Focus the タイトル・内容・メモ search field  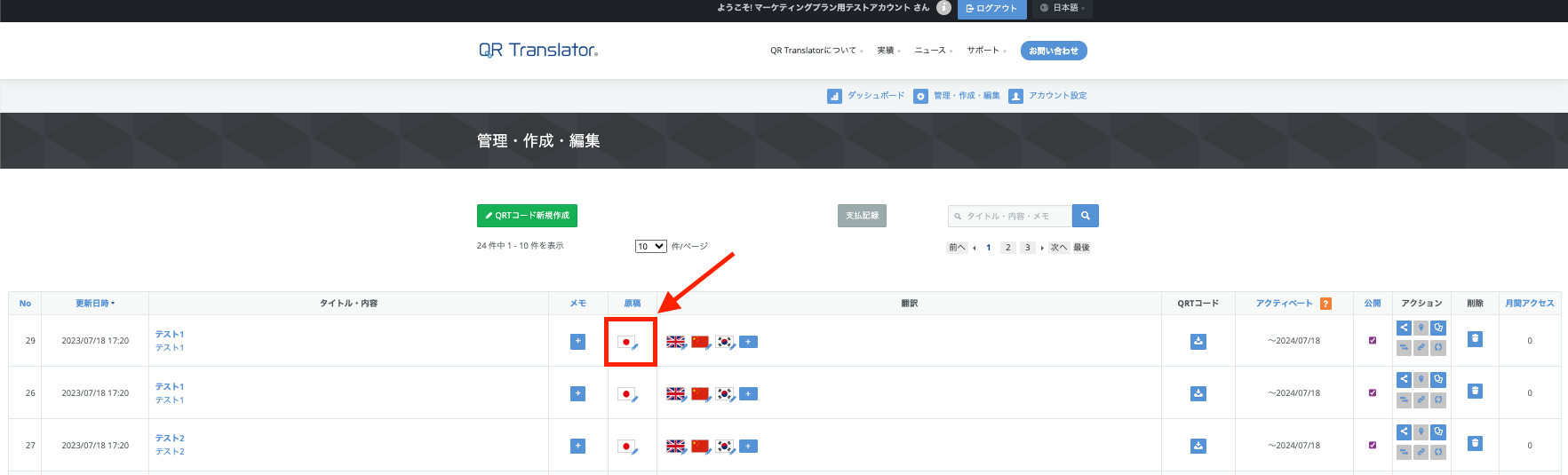click(x=1010, y=216)
